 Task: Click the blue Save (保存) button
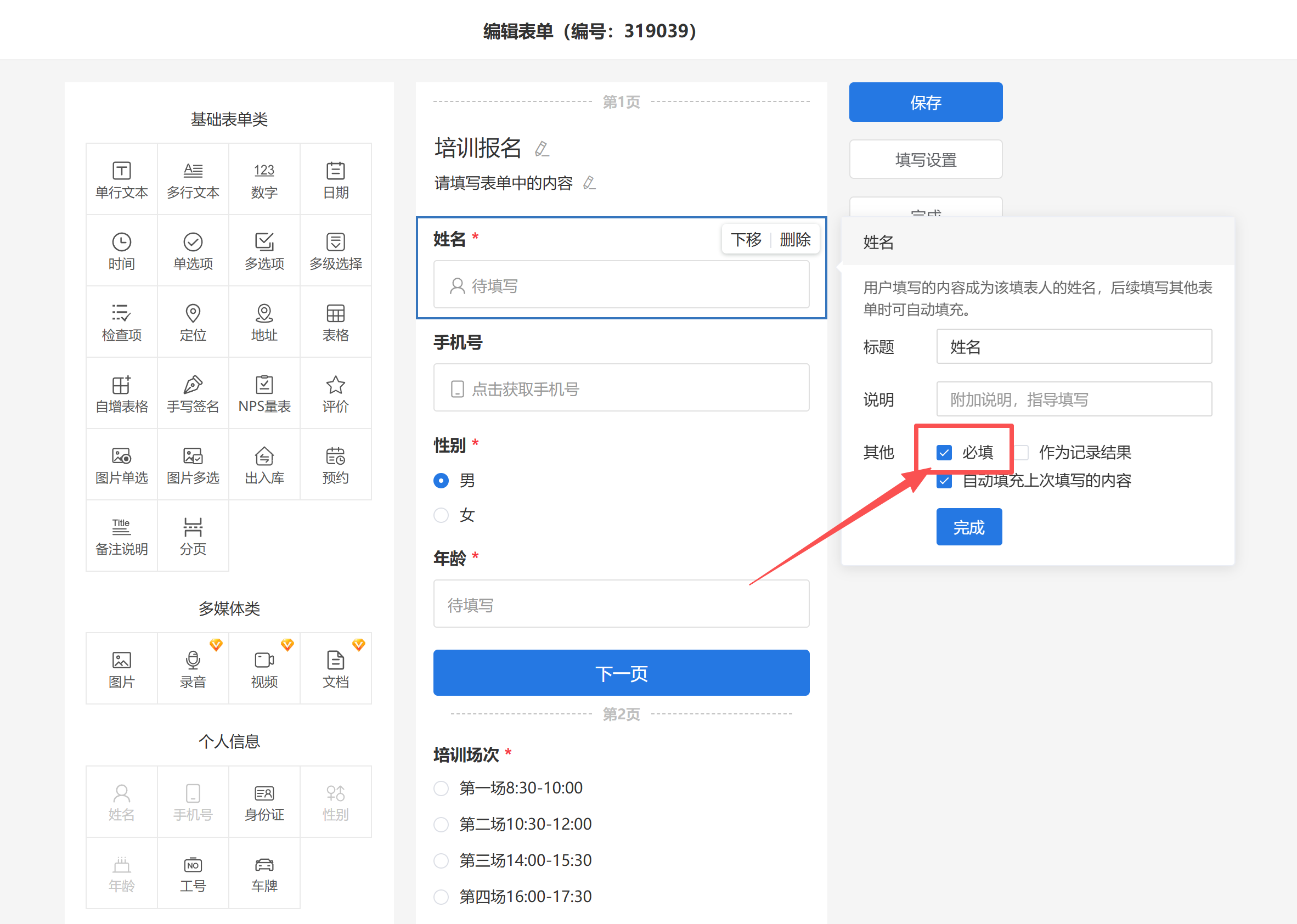pyautogui.click(x=925, y=103)
